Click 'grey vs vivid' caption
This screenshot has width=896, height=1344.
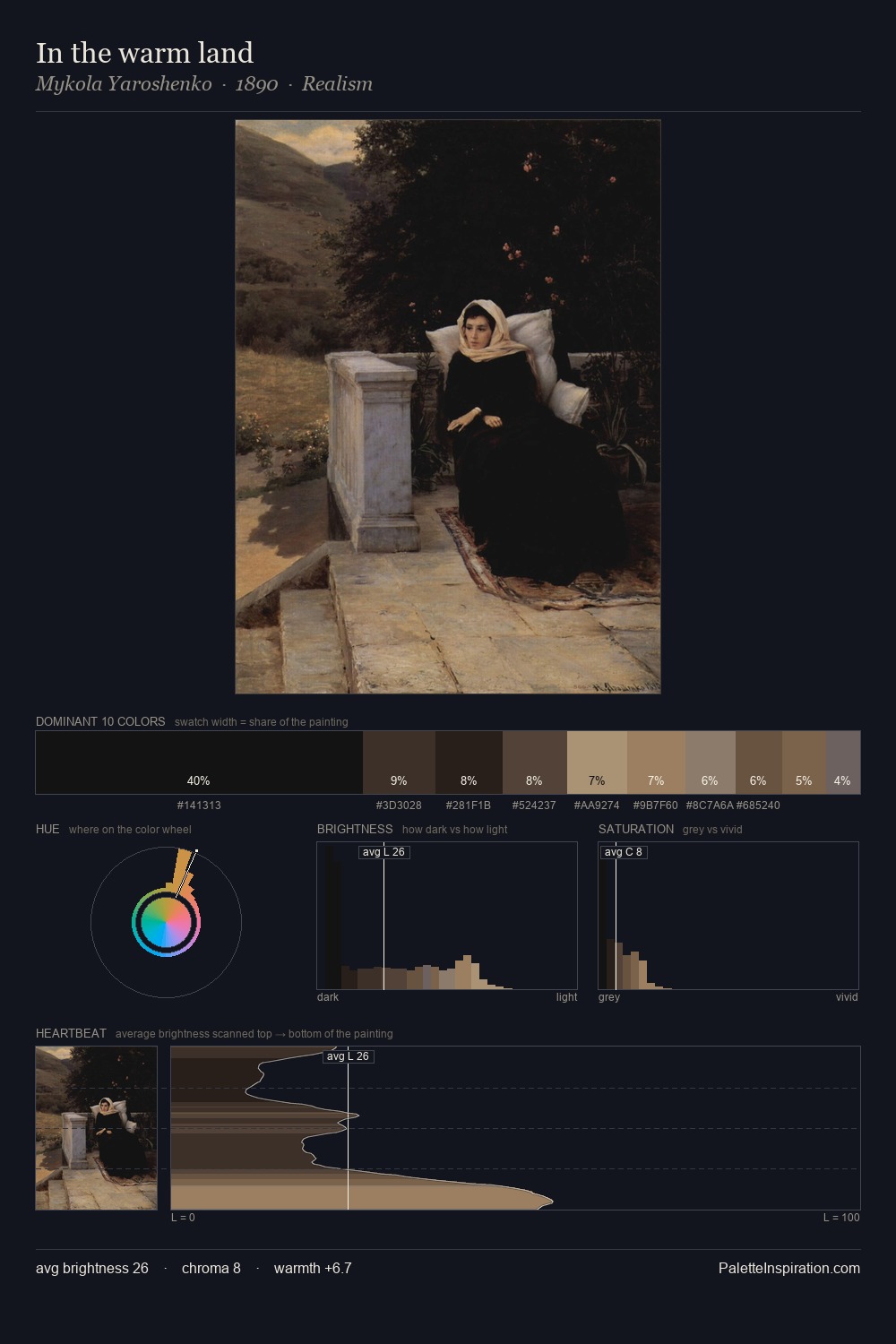tap(712, 830)
